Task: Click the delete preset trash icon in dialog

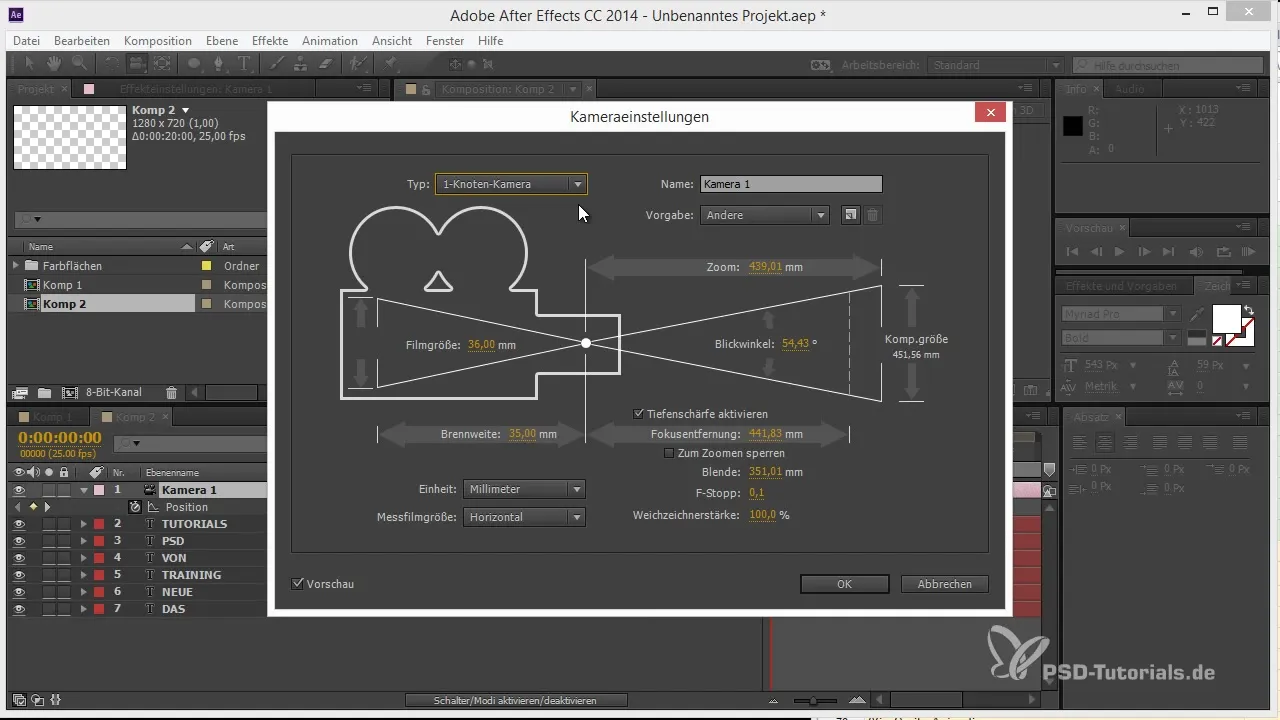Action: click(x=873, y=215)
